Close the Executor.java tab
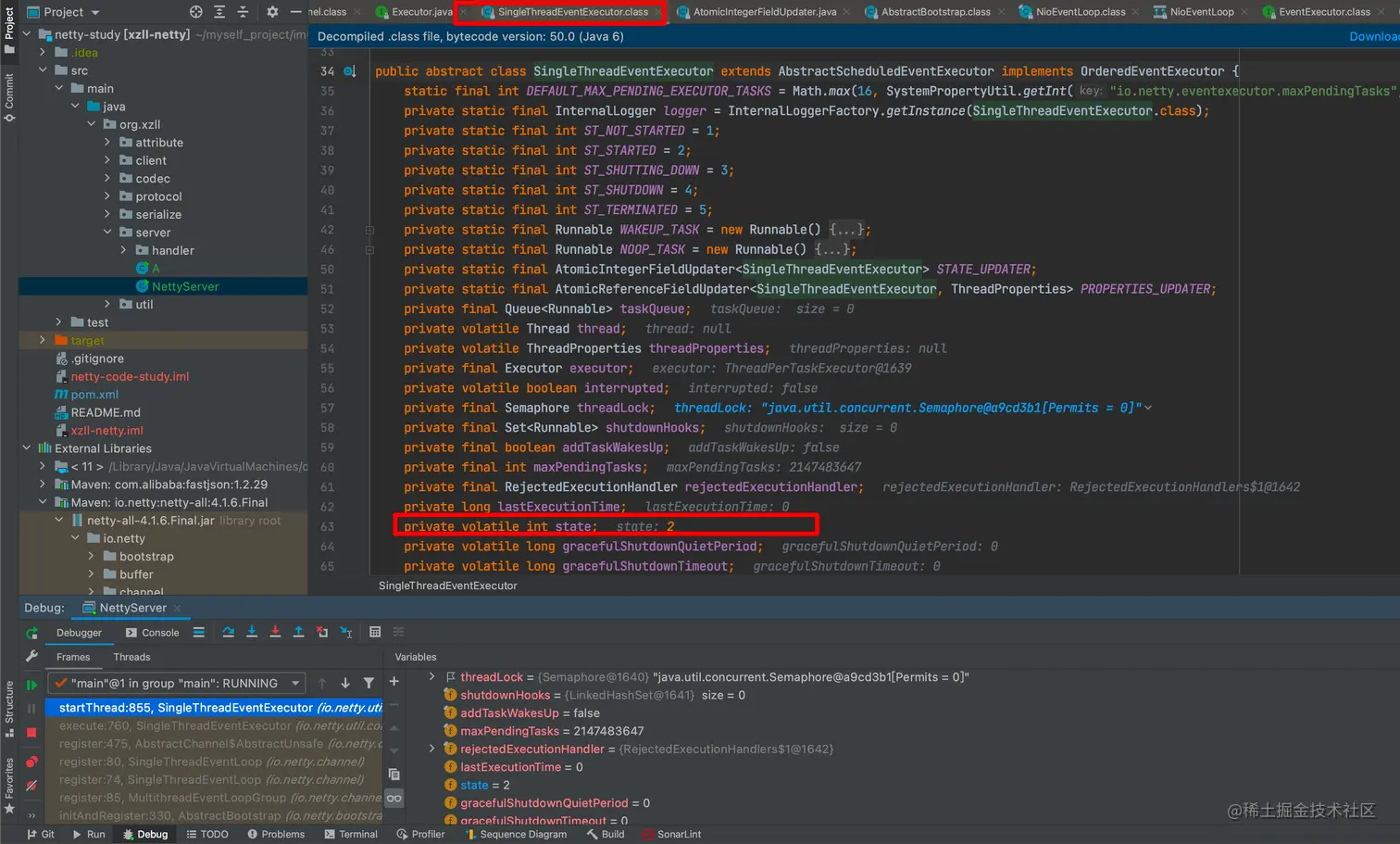Viewport: 1400px width, 844px height. (464, 12)
